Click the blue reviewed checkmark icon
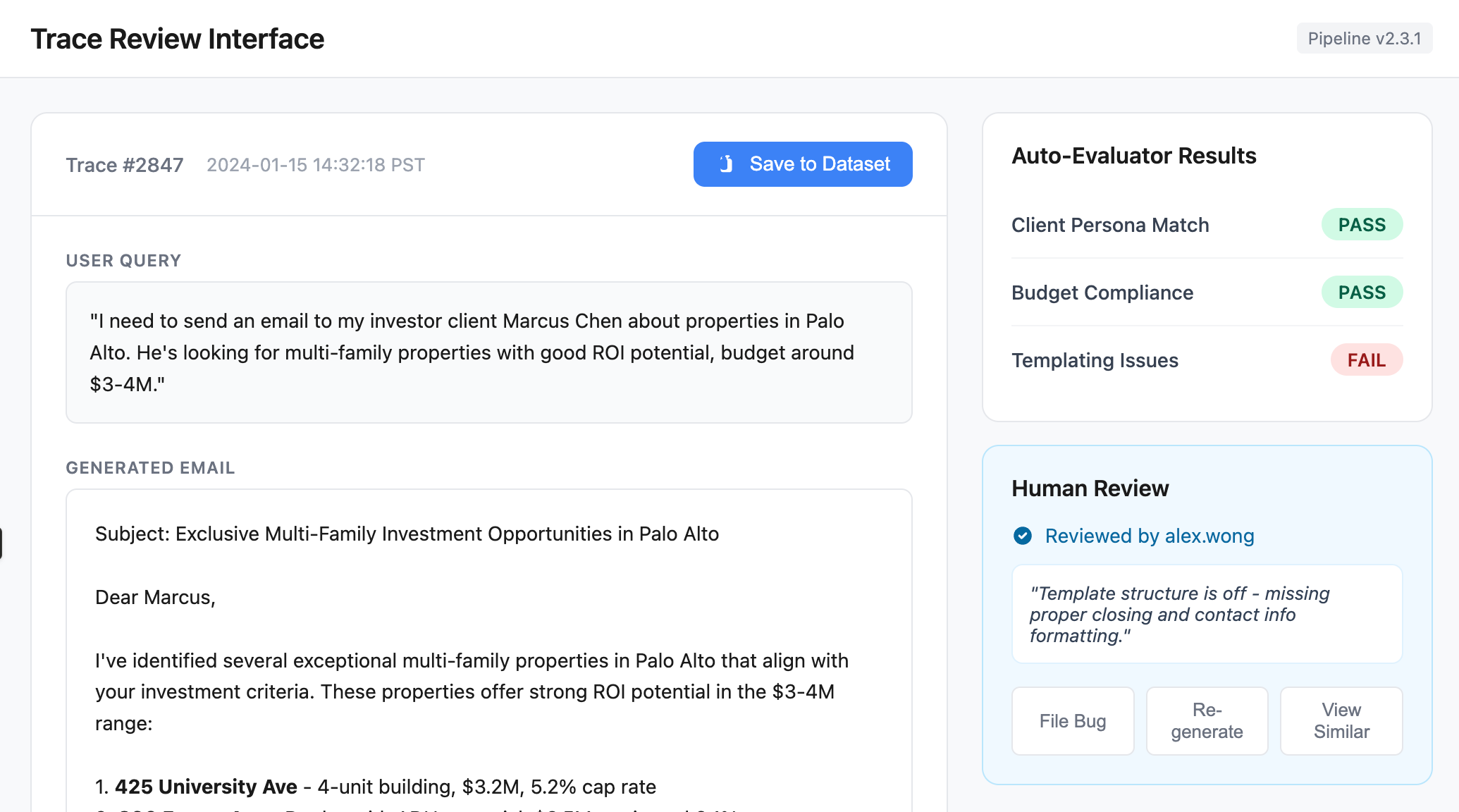The image size is (1459, 812). (1022, 536)
